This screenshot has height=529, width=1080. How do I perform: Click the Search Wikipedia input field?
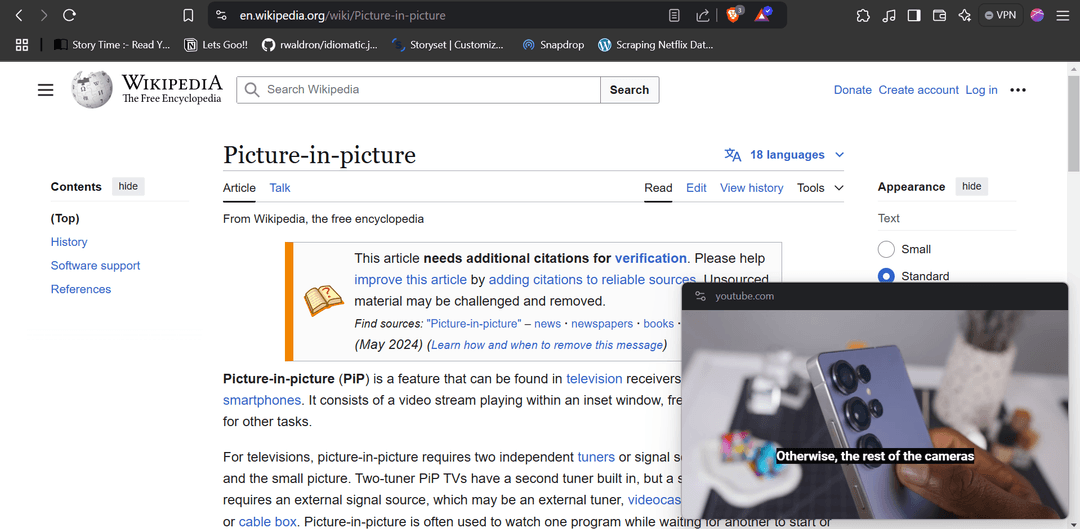[418, 90]
